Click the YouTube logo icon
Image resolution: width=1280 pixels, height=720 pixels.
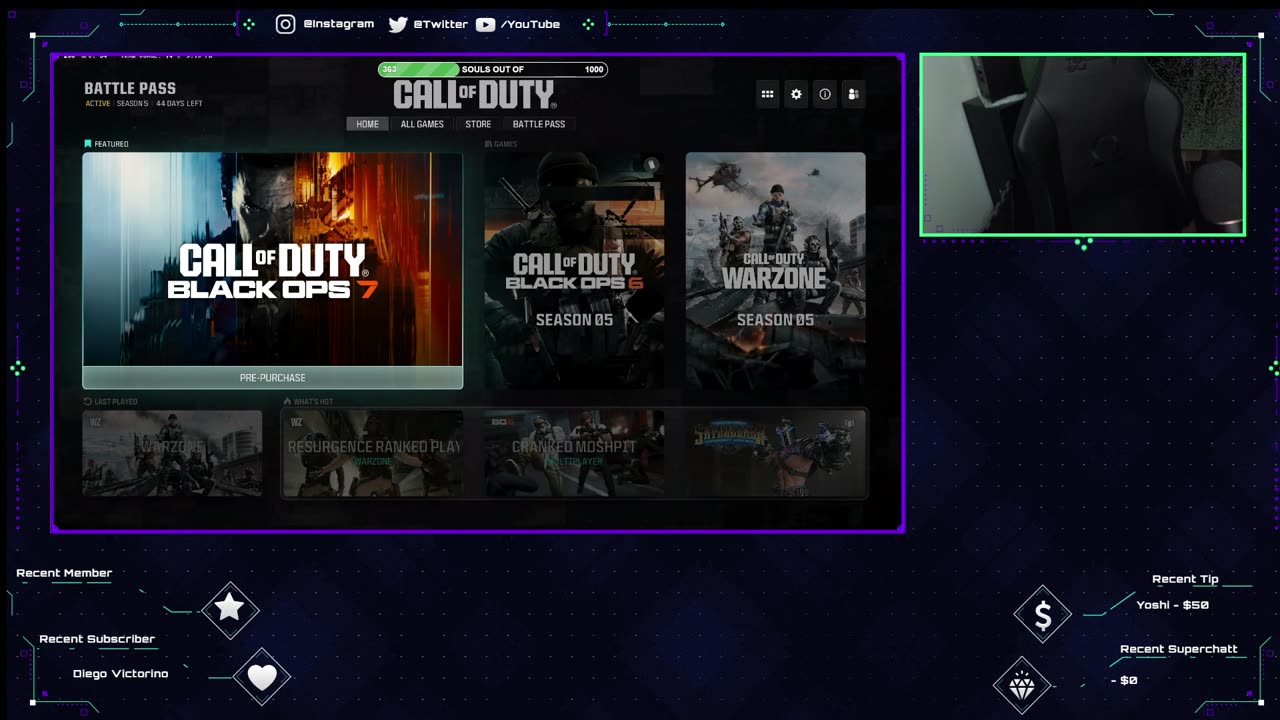click(x=485, y=24)
